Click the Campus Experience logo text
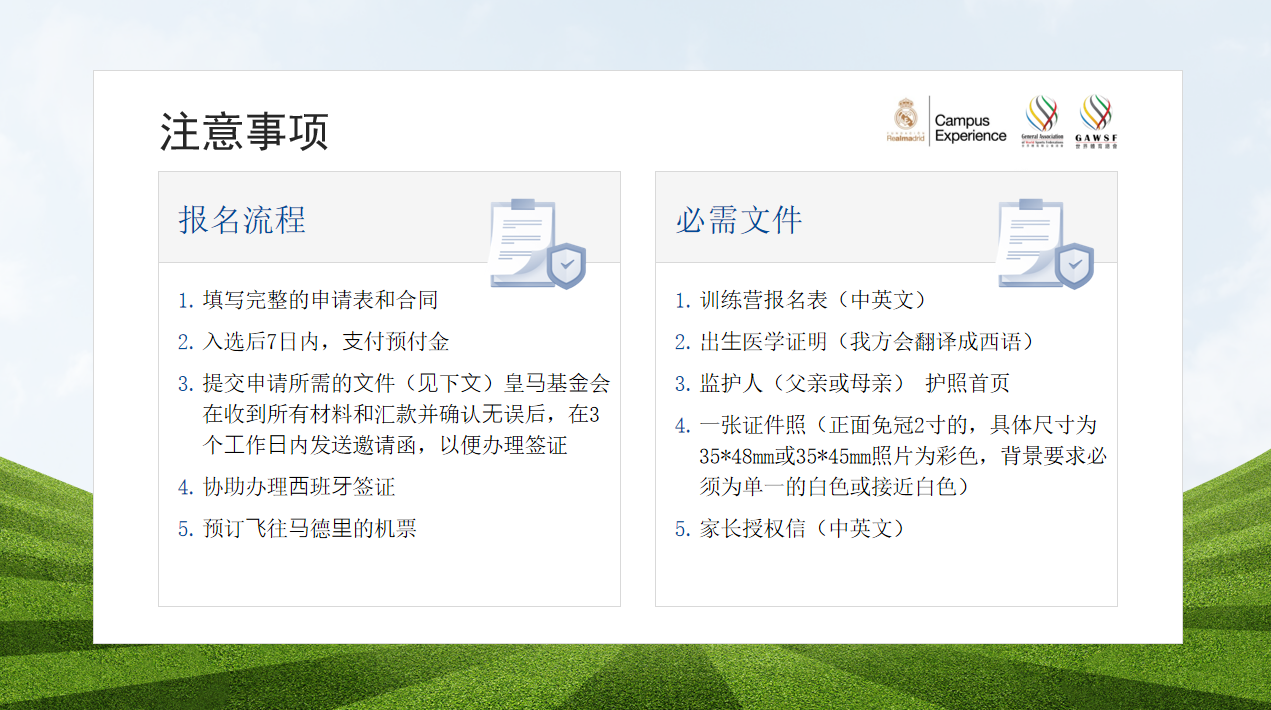 969,128
